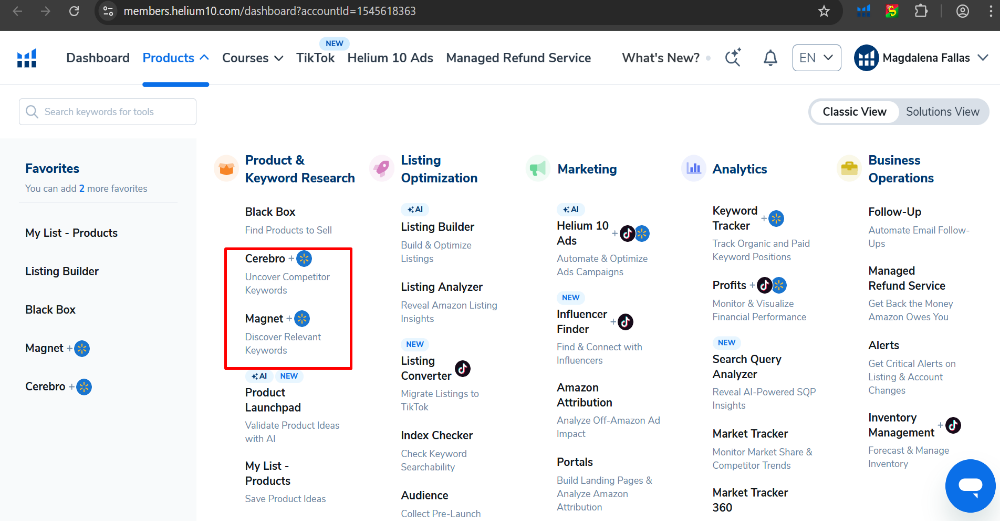Screen dimensions: 1000x521
Task: Open the notifications bell icon
Action: tap(770, 58)
